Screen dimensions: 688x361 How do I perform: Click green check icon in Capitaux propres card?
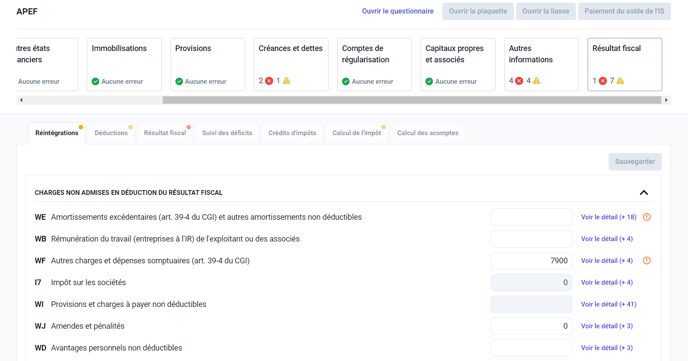[429, 82]
